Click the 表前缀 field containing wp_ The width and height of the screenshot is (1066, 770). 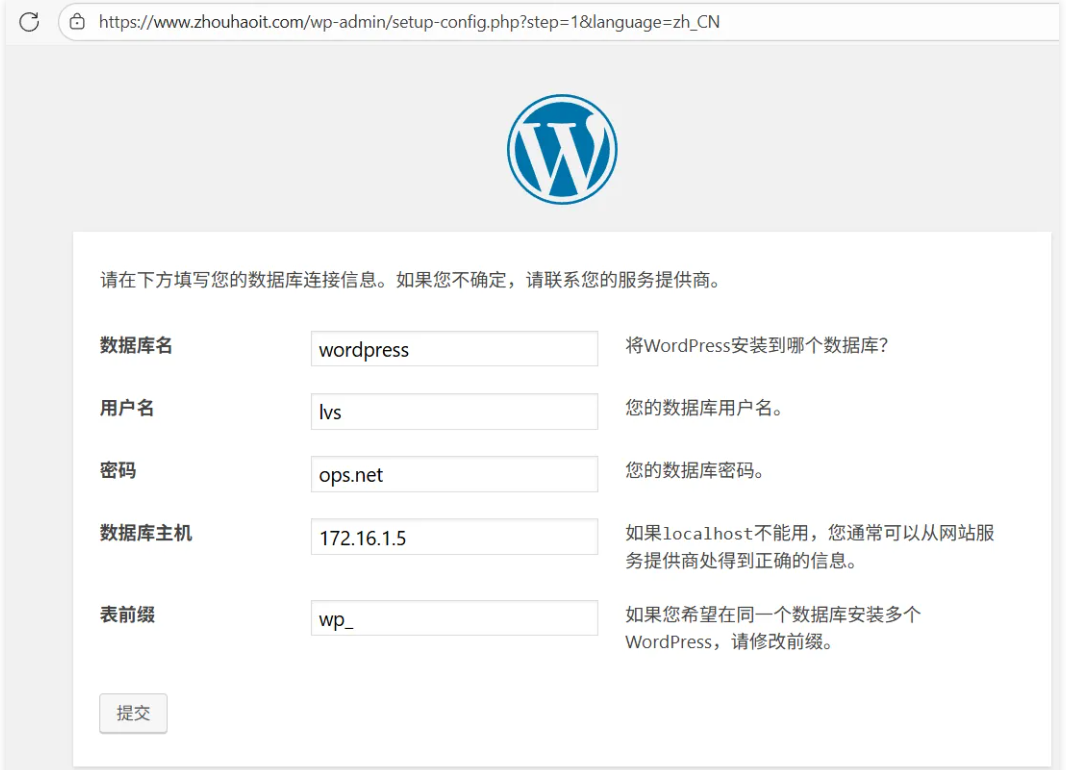coord(454,618)
